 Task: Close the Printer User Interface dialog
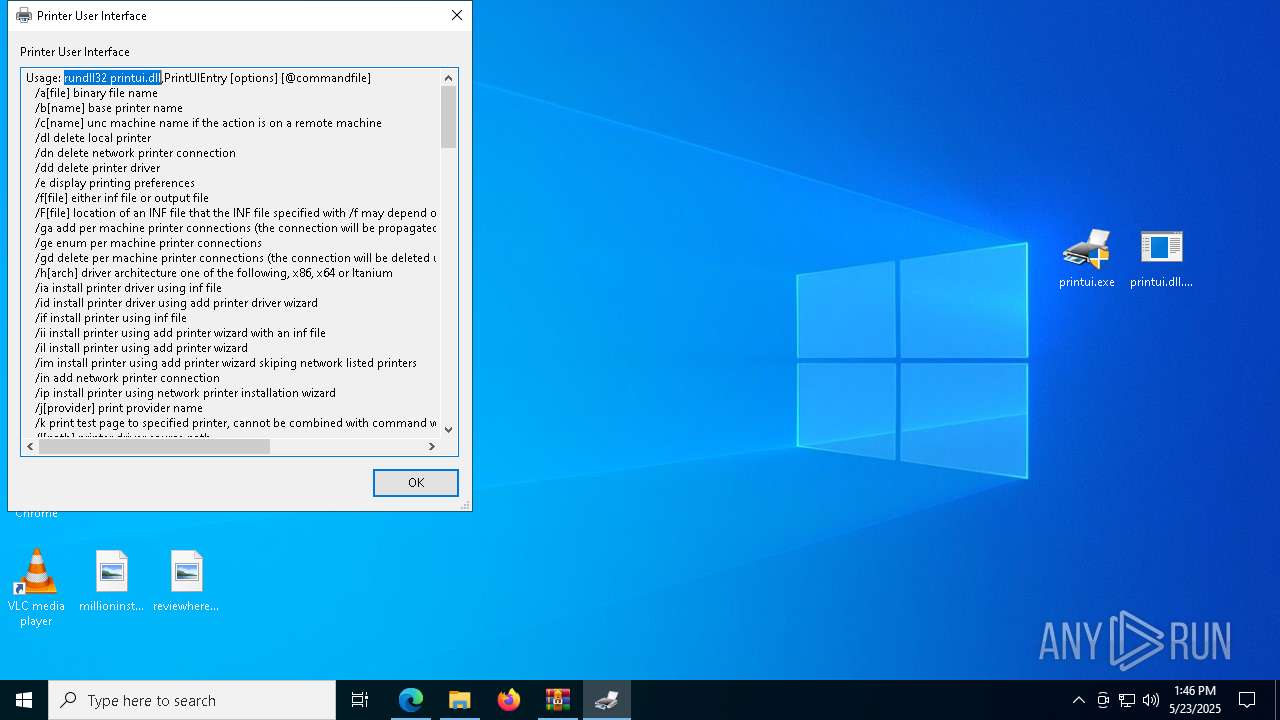click(x=457, y=15)
